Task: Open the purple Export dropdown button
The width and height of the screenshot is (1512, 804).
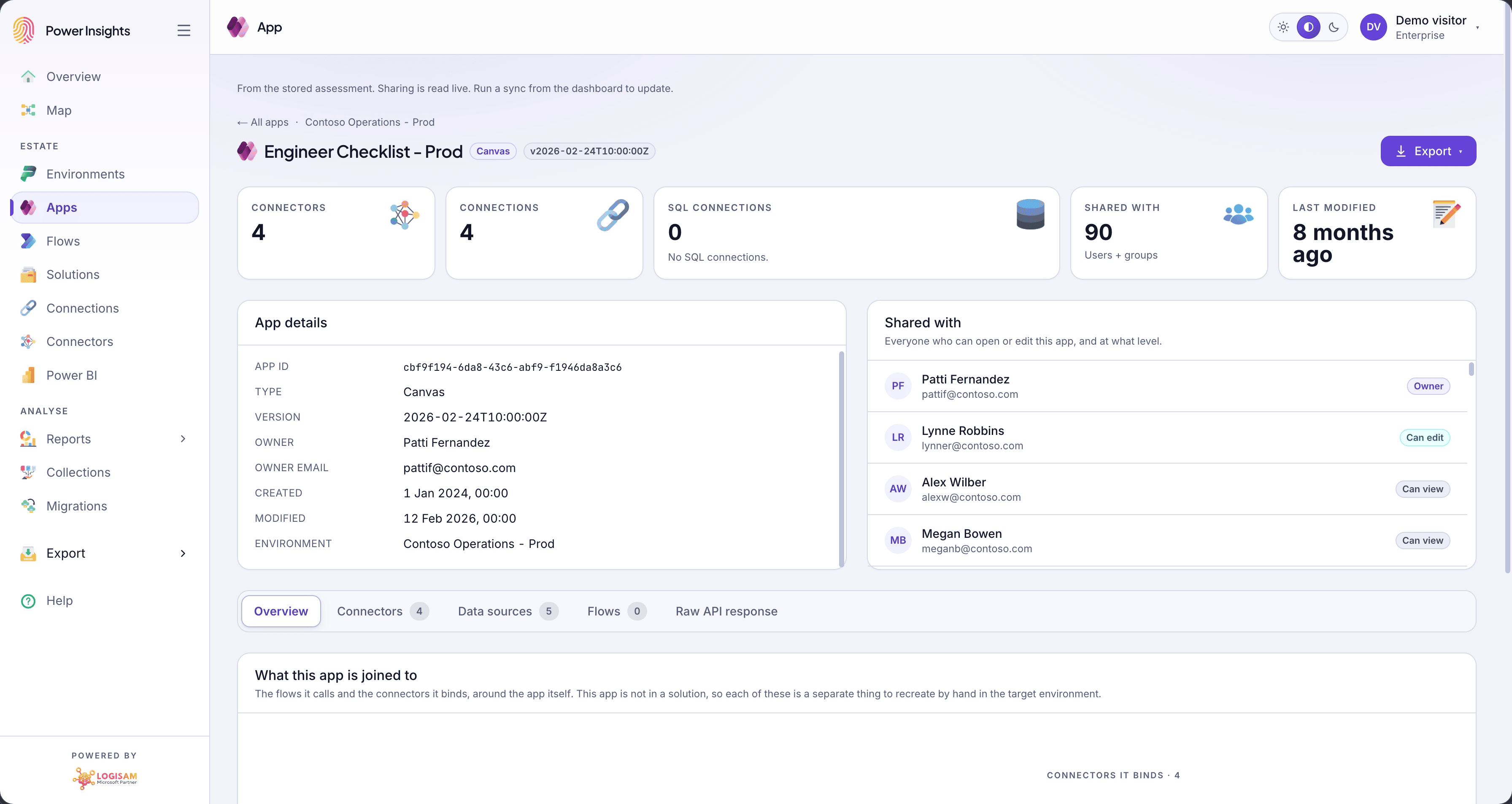Action: click(x=1428, y=151)
